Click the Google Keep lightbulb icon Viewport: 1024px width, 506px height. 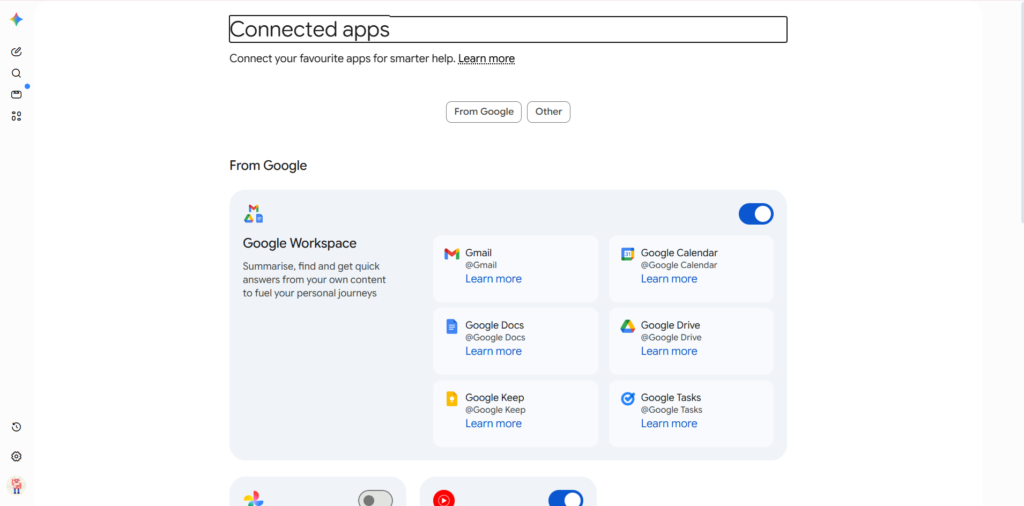pos(451,399)
